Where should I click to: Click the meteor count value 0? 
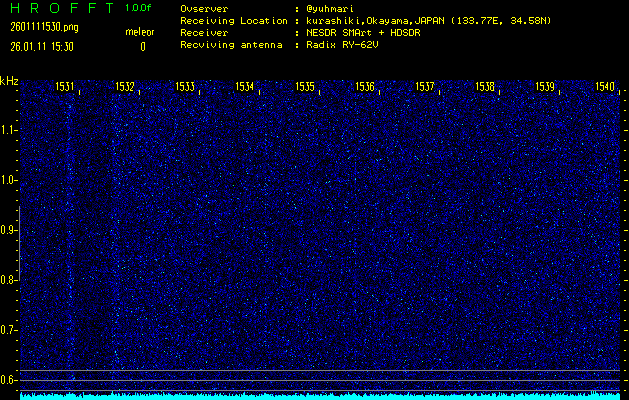click(x=142, y=46)
